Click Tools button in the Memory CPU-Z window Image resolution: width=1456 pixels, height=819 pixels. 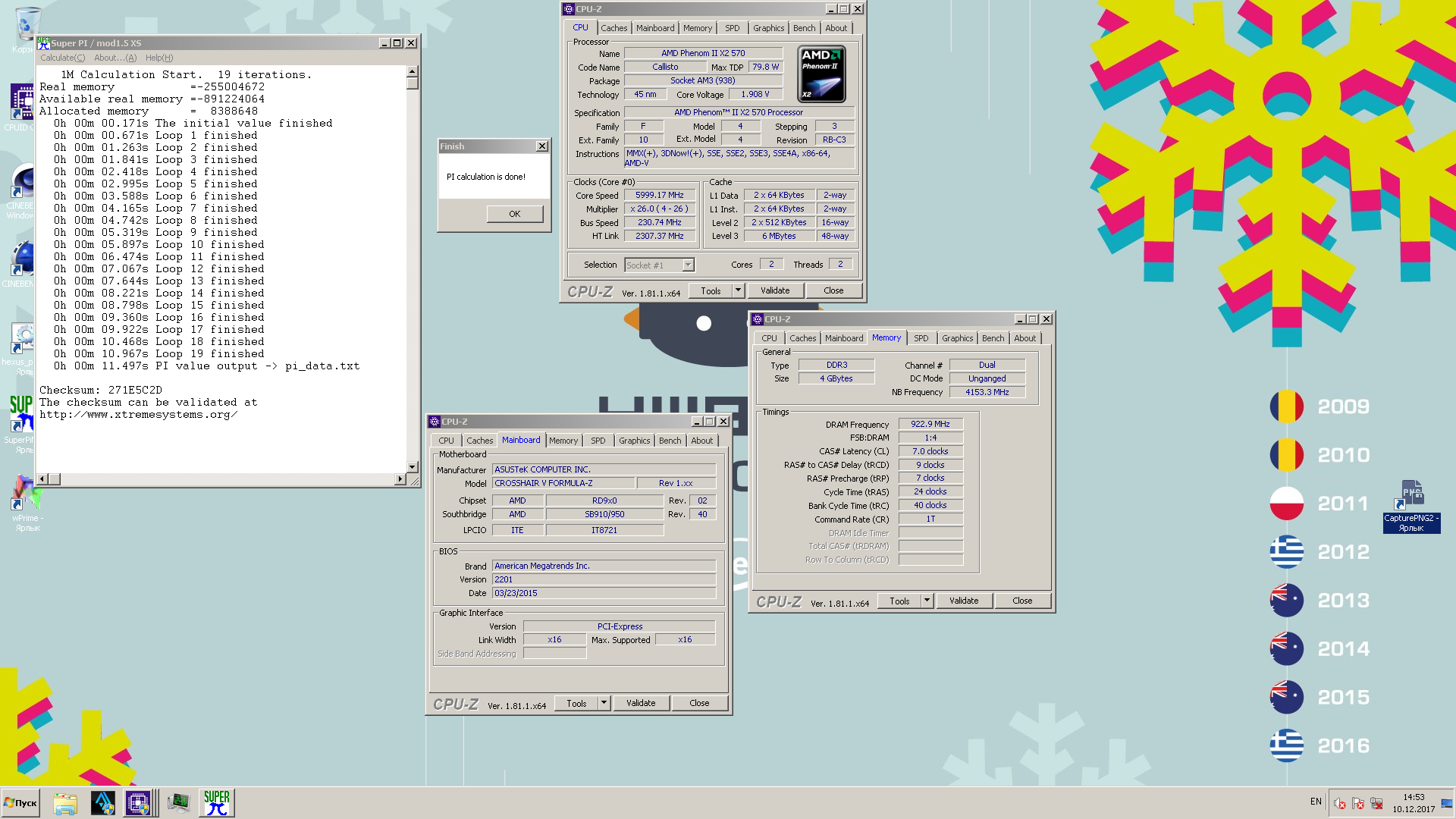(899, 601)
